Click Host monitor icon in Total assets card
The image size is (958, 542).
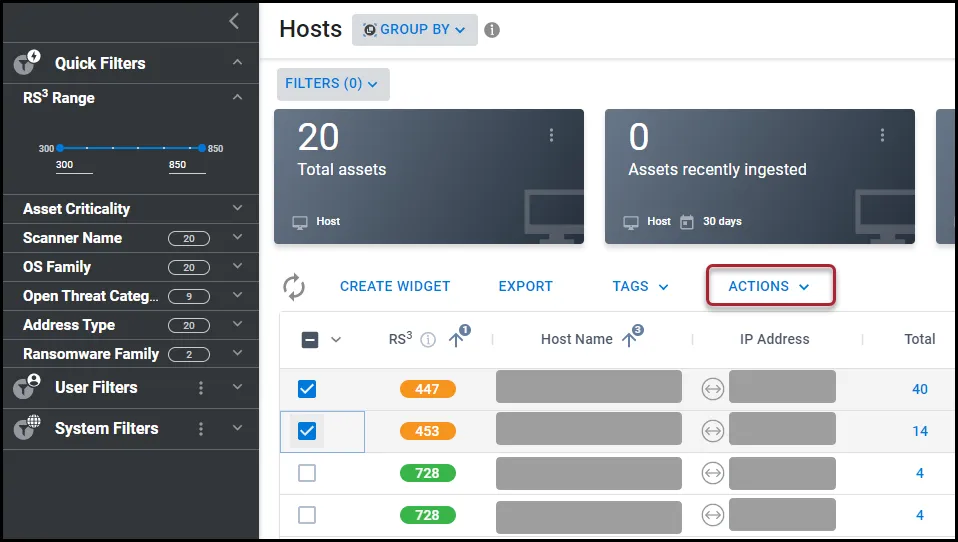click(300, 222)
